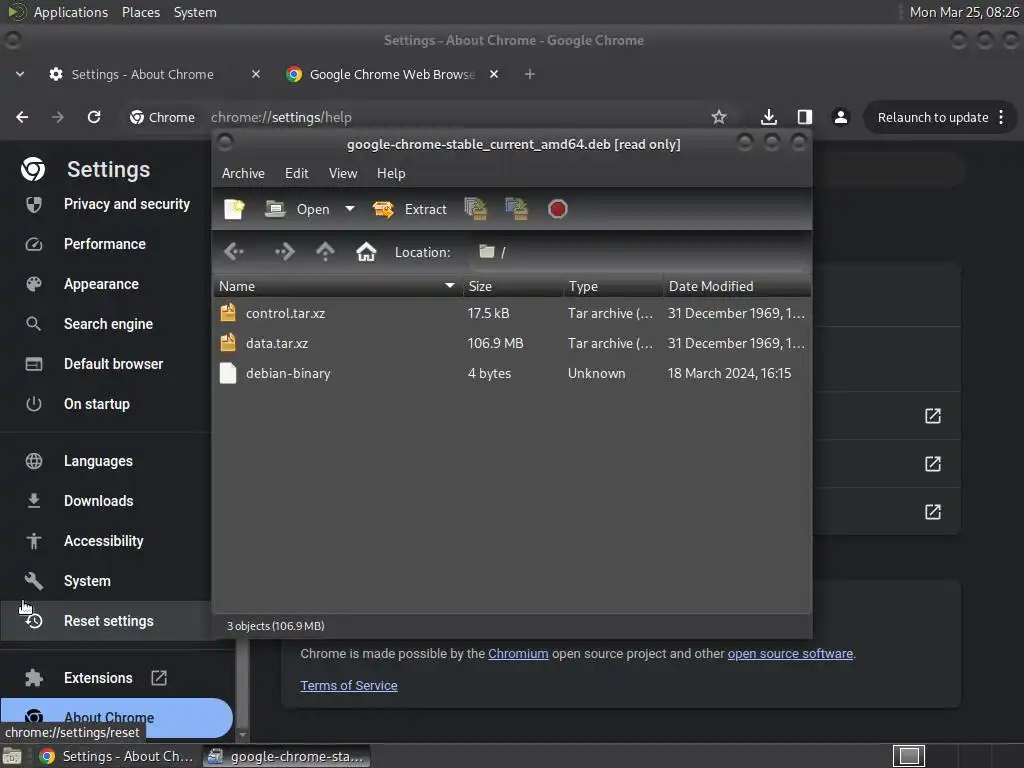Image resolution: width=1024 pixels, height=768 pixels.
Task: Open the System menu in the top panel
Action: click(195, 12)
